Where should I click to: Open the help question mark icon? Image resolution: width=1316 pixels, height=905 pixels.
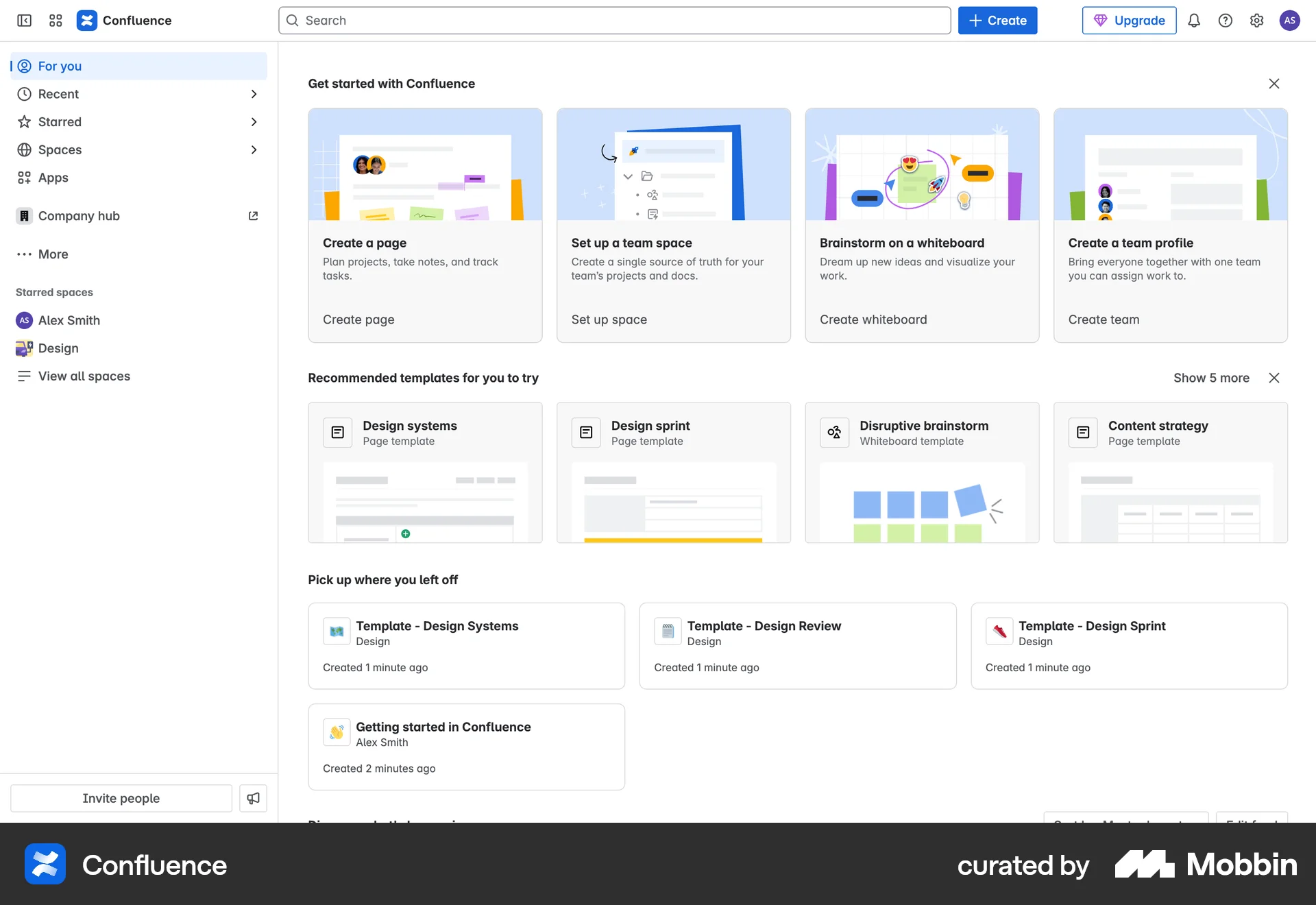(x=1226, y=21)
